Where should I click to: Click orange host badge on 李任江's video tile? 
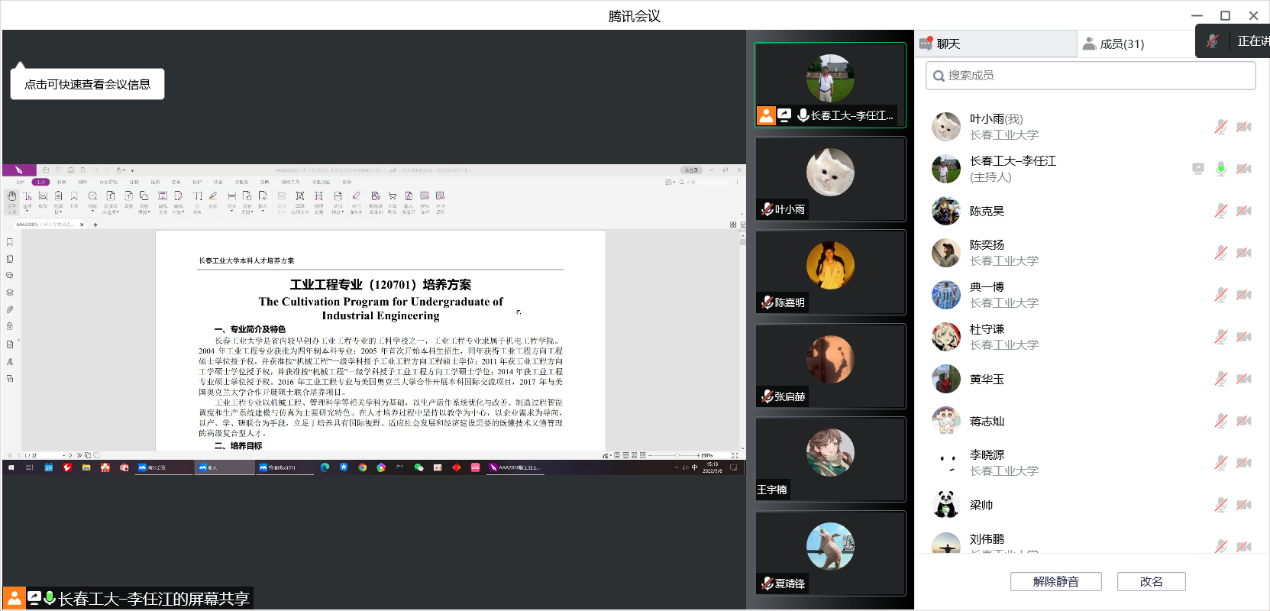tap(766, 115)
